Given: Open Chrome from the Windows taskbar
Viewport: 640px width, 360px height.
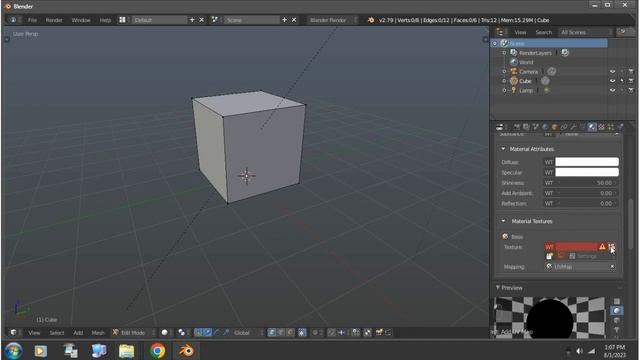Looking at the screenshot, I should click(x=157, y=351).
